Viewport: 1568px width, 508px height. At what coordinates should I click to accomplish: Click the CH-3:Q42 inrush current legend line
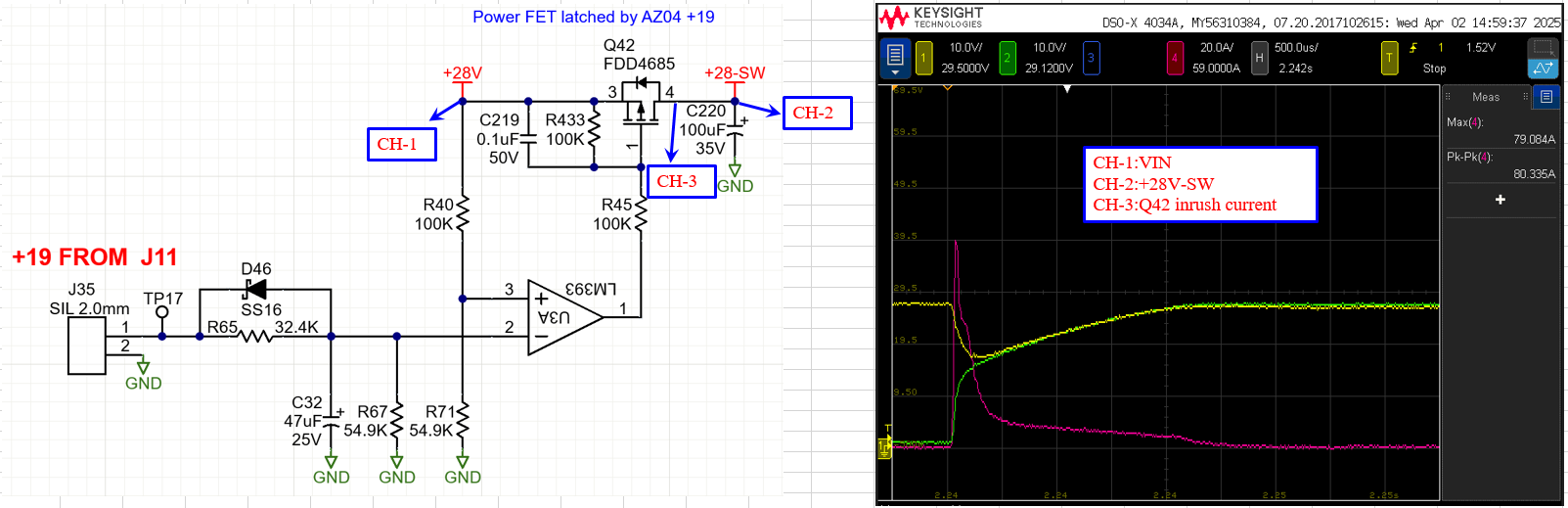1185,205
